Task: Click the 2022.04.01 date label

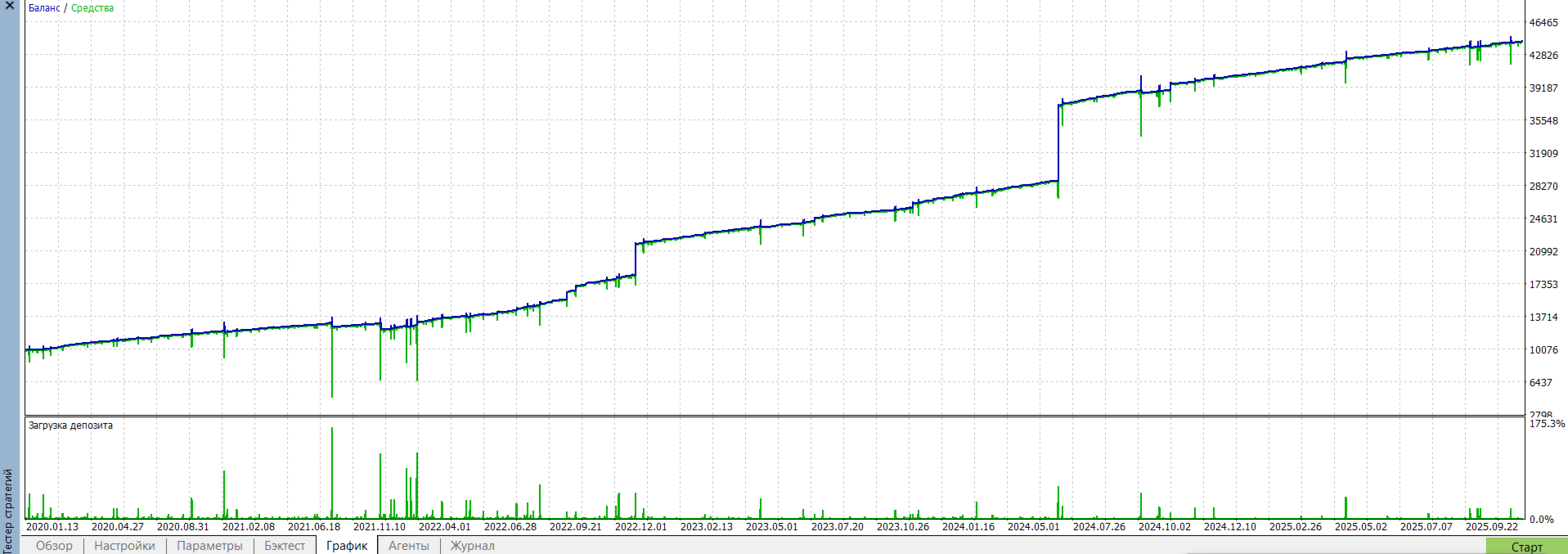Action: coord(445,527)
